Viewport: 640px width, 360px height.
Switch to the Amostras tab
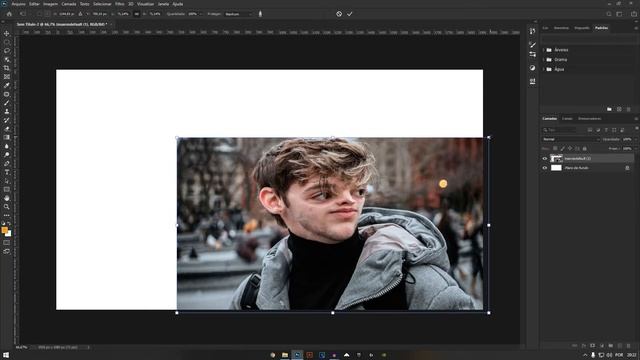561,28
